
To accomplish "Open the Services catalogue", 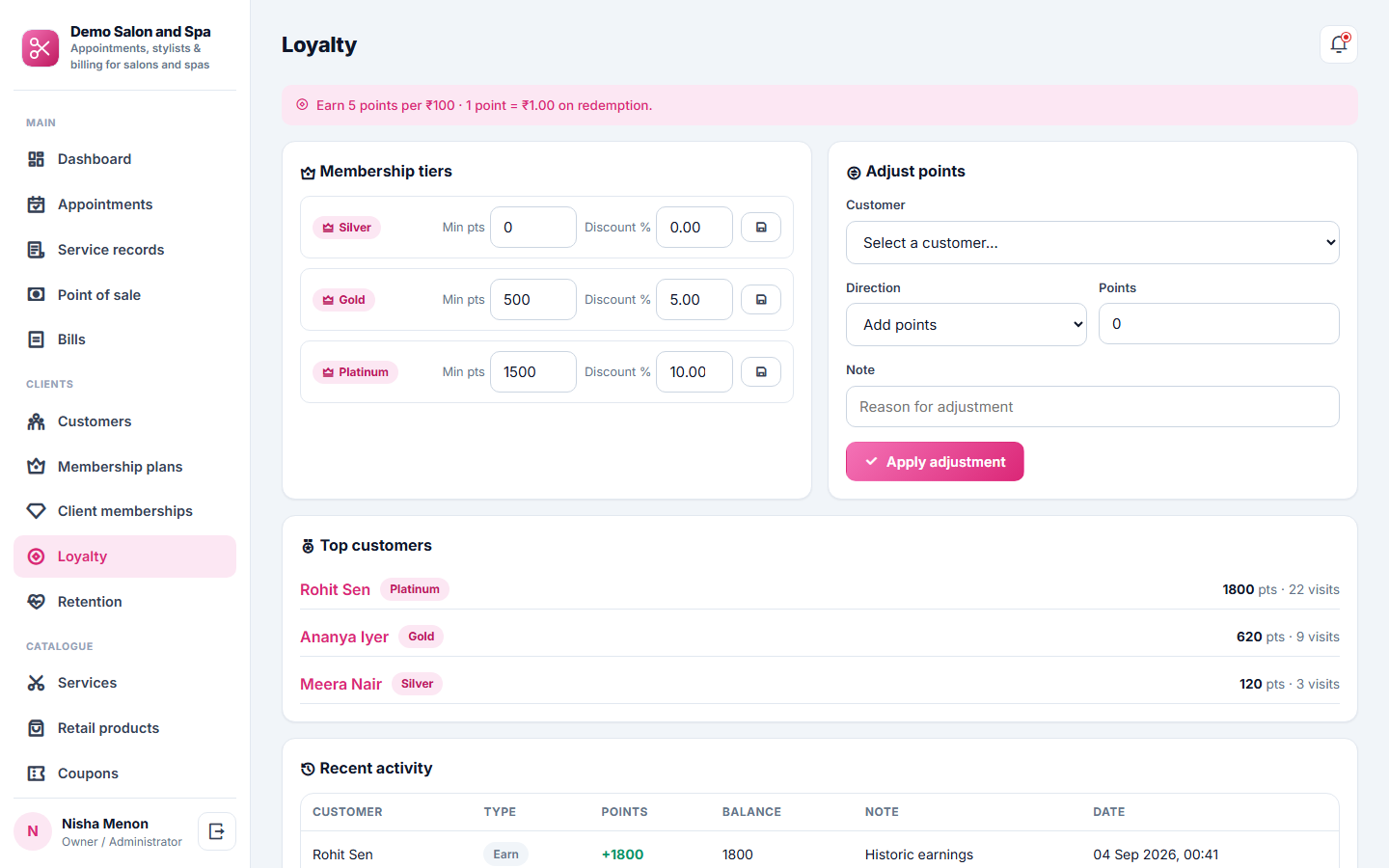I will point(124,683).
